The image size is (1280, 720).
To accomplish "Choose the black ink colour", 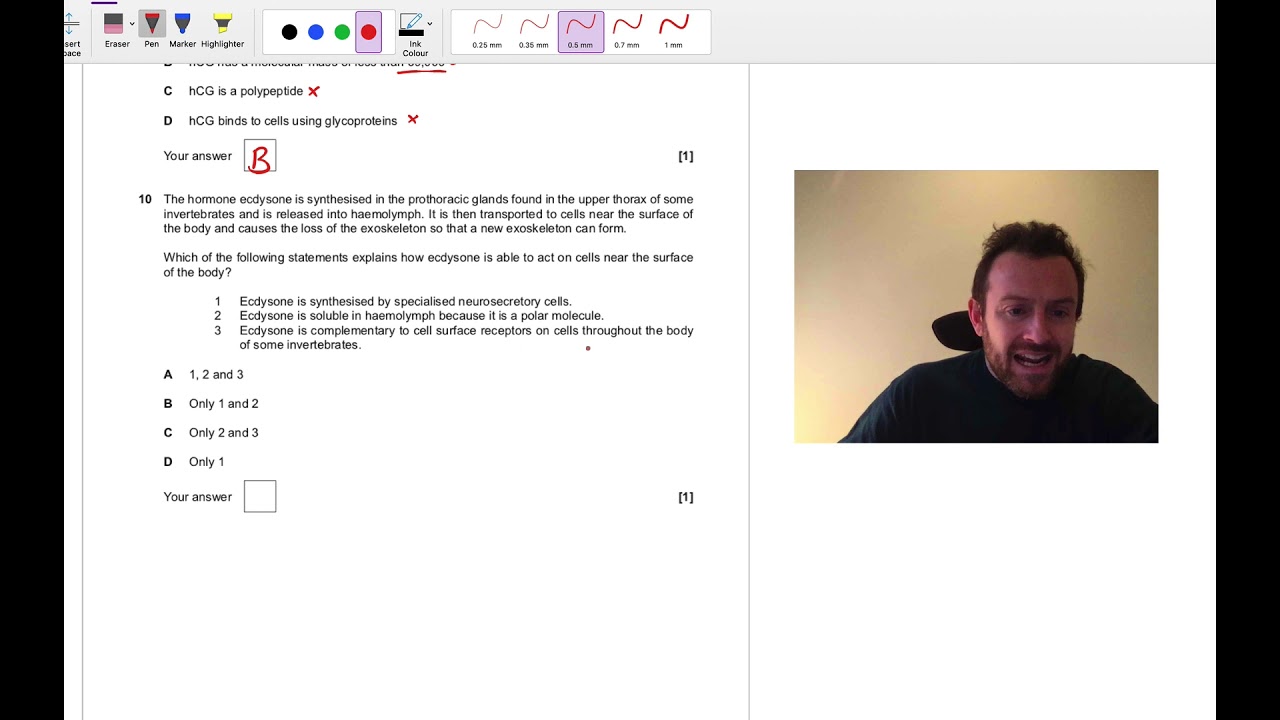I will (289, 32).
